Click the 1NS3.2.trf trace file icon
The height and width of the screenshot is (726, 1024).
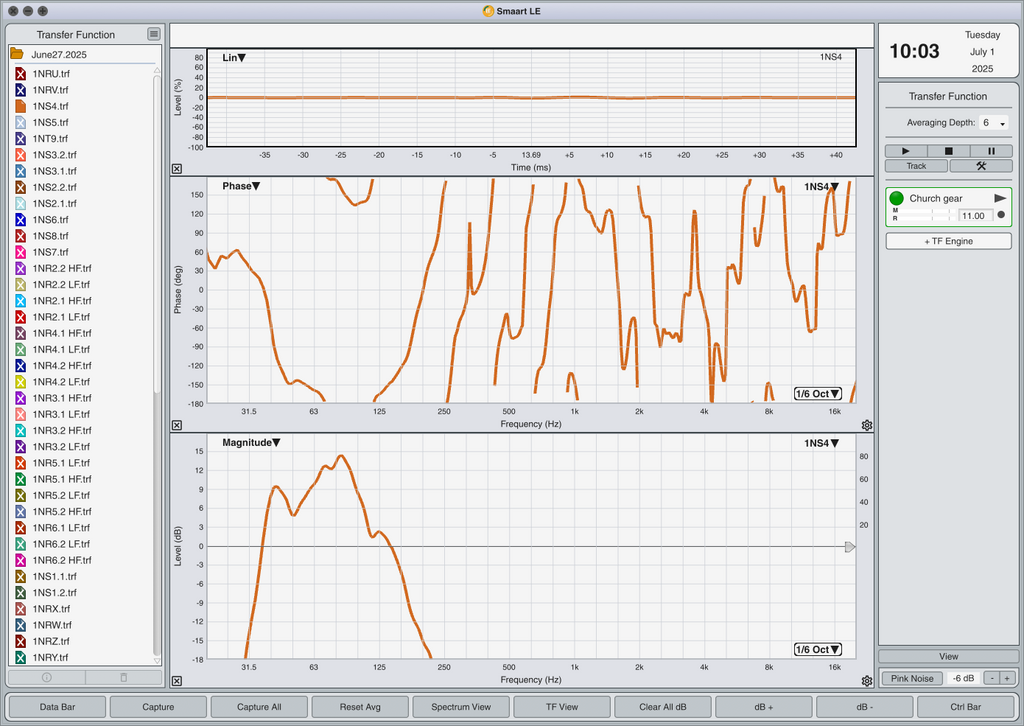coord(20,155)
